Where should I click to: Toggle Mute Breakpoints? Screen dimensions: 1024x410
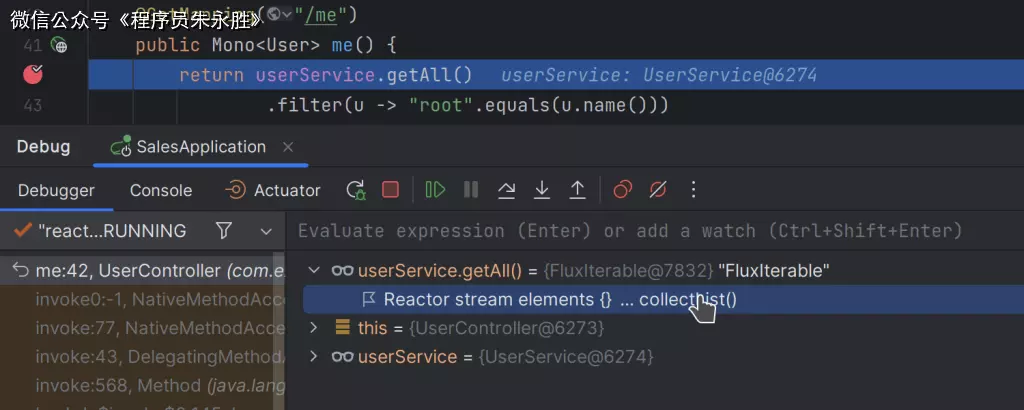tap(658, 190)
